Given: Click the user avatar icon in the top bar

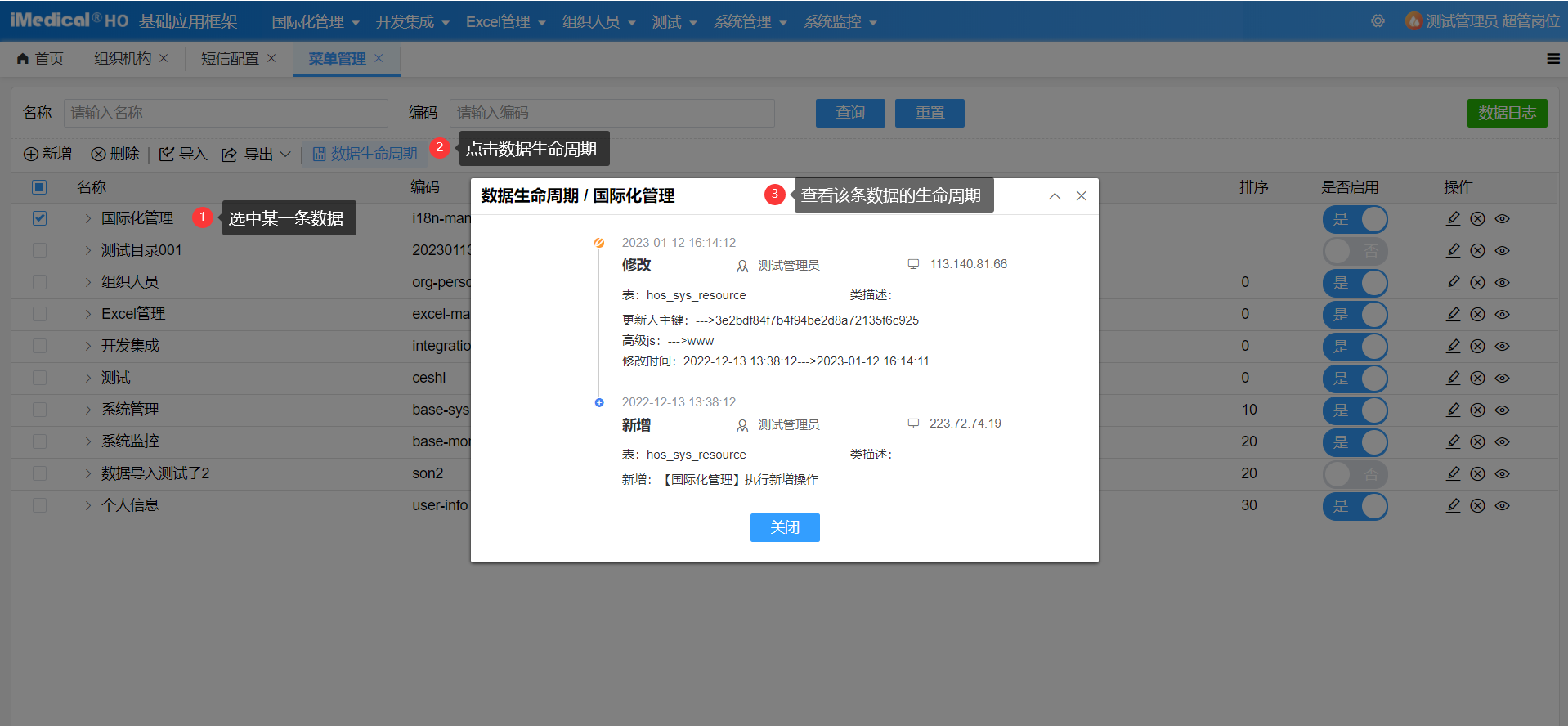Looking at the screenshot, I should coord(1413,21).
